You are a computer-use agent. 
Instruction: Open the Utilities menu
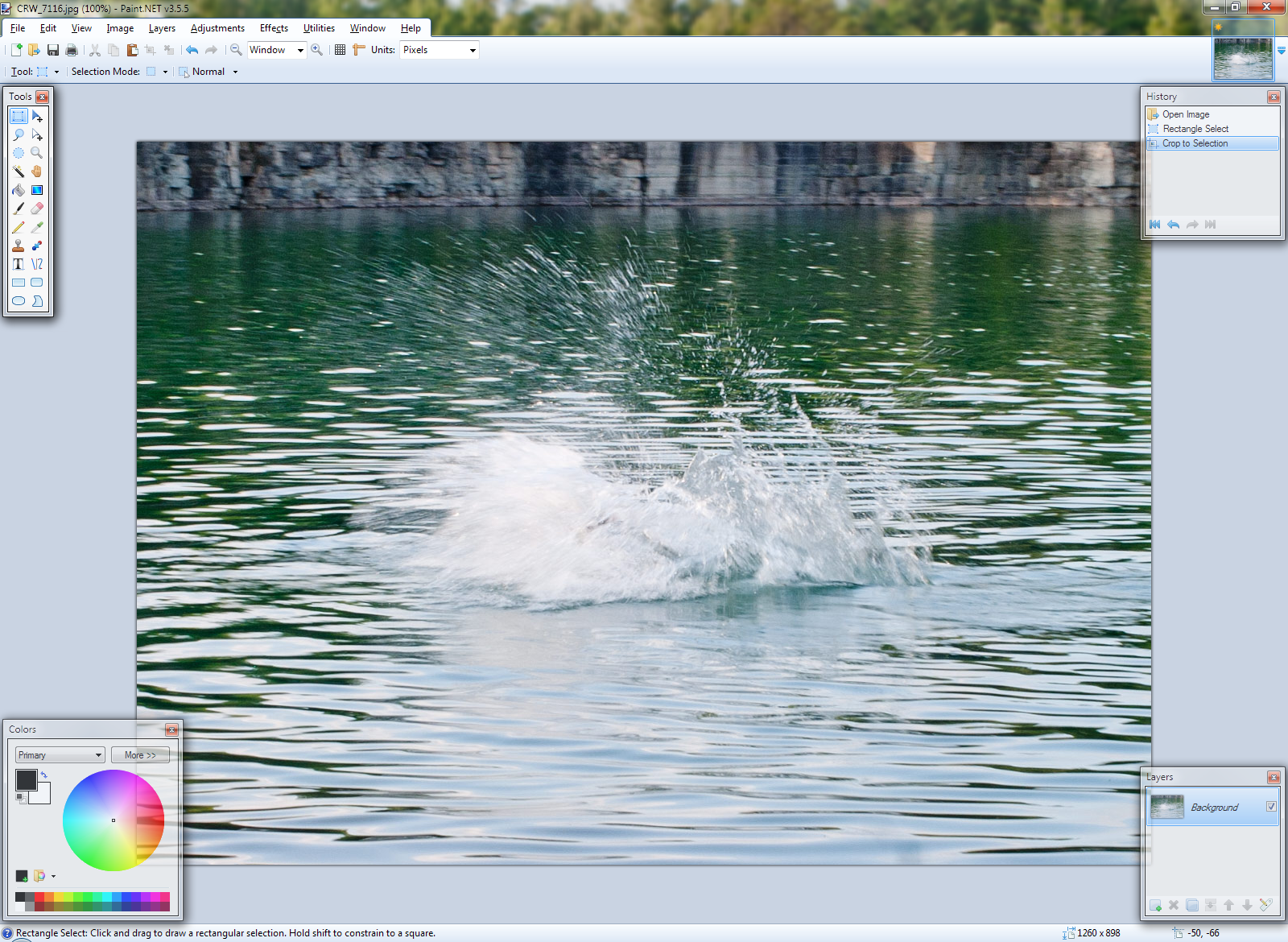coord(319,28)
